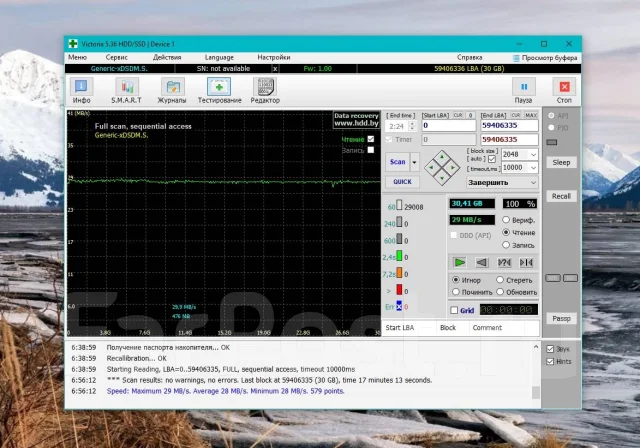Viewport: 640px width, 448px height.
Task: Click the Просмотр буфера buffer view icon
Action: click(x=516, y=58)
